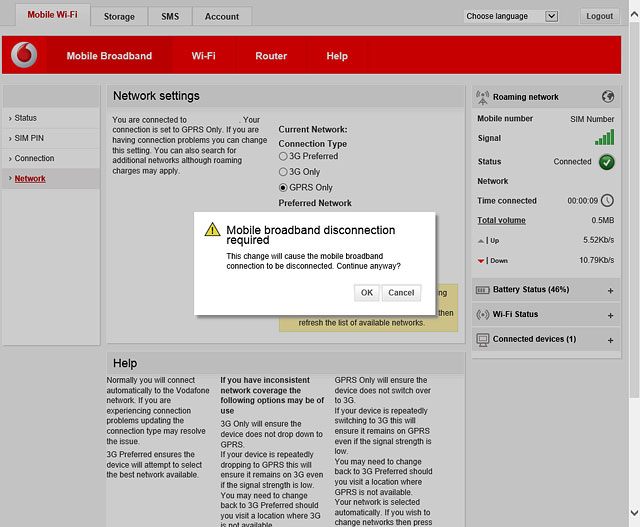Screen dimensions: 640x527
Task: Click the roaming network antenna icon
Action: (482, 98)
